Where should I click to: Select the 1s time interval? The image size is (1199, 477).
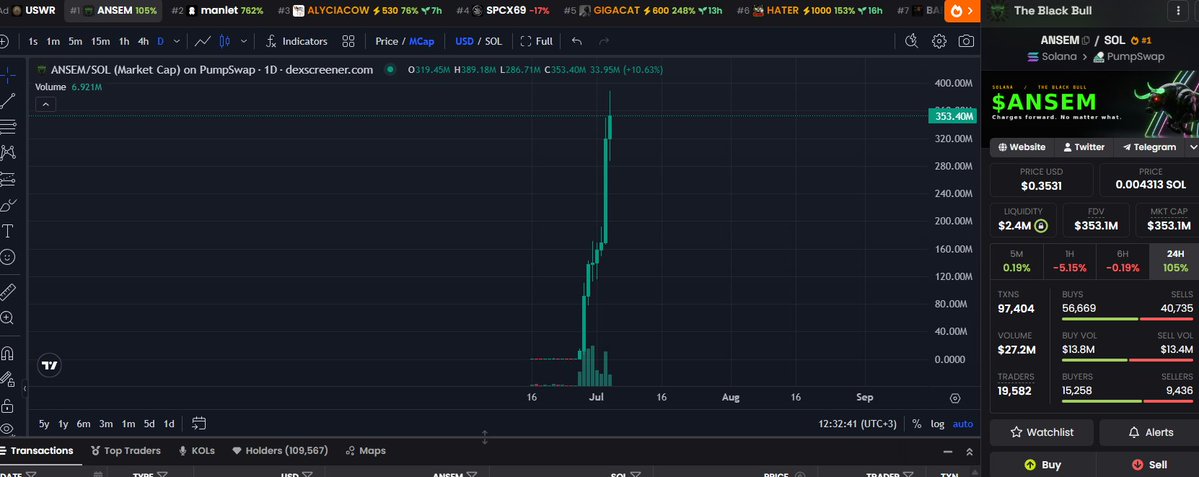click(33, 41)
